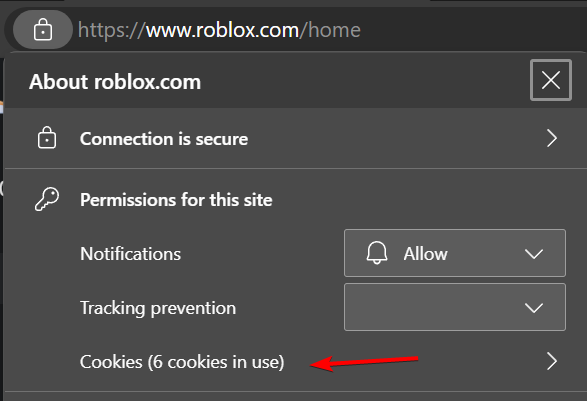Viewport: 587px width, 401px height.
Task: Click the Connection is secure text
Action: (x=164, y=139)
